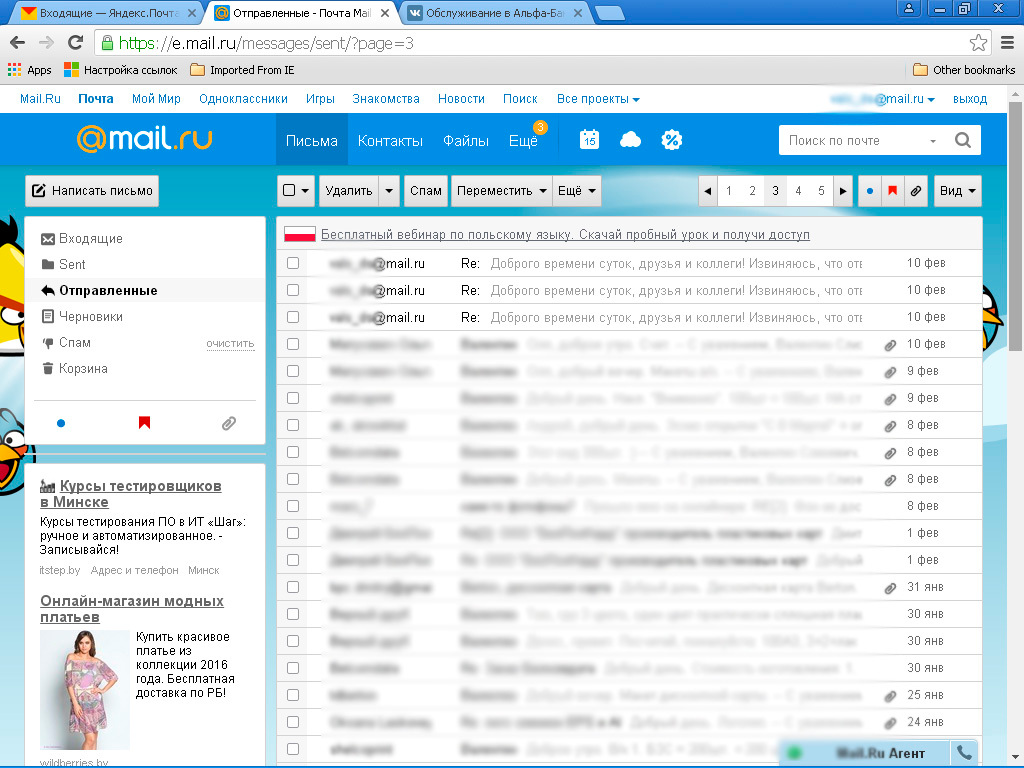Click the browser address bar
Image resolution: width=1024 pixels, height=768 pixels.
coord(542,43)
